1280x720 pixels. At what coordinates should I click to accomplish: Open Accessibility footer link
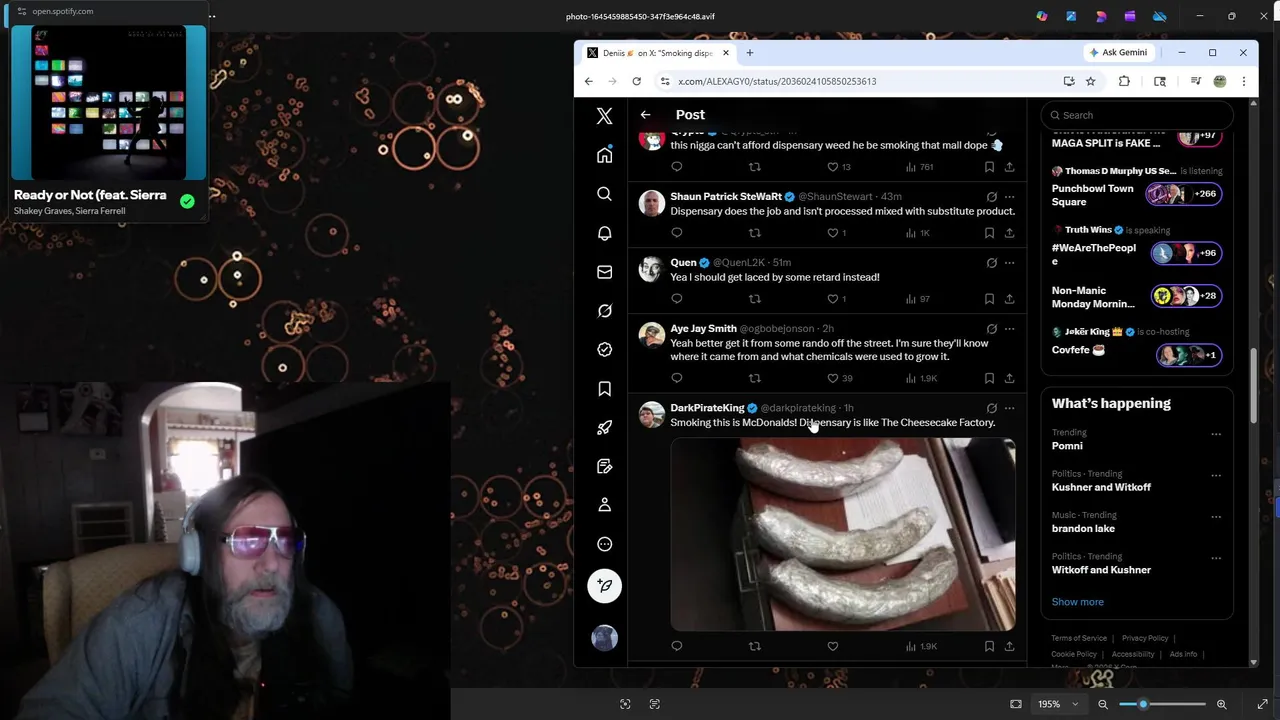(x=1133, y=654)
